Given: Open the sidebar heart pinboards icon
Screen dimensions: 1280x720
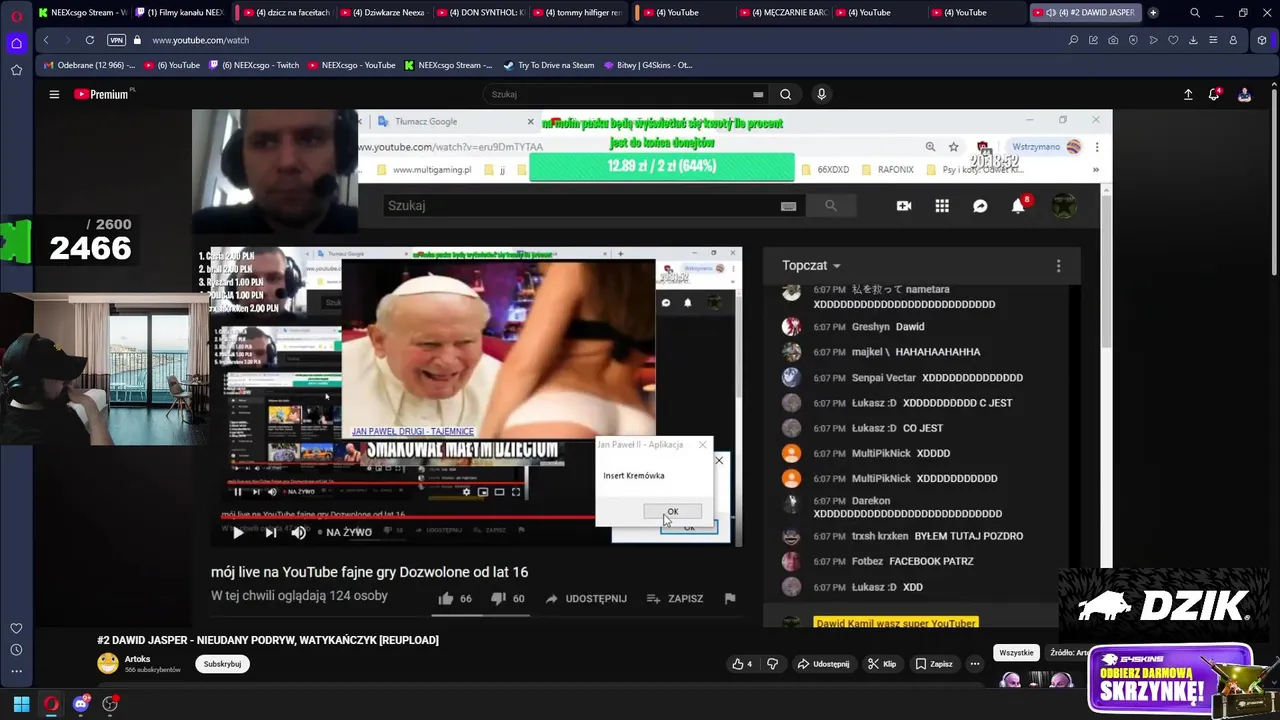Looking at the screenshot, I should [x=16, y=628].
